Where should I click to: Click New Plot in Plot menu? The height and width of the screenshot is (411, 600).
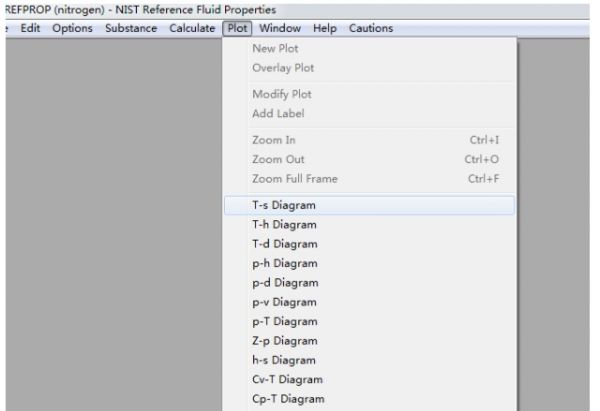click(x=277, y=49)
